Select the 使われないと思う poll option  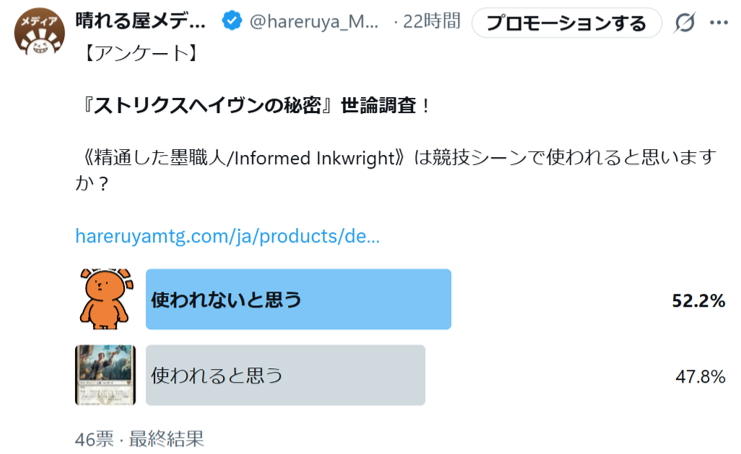coord(298,299)
